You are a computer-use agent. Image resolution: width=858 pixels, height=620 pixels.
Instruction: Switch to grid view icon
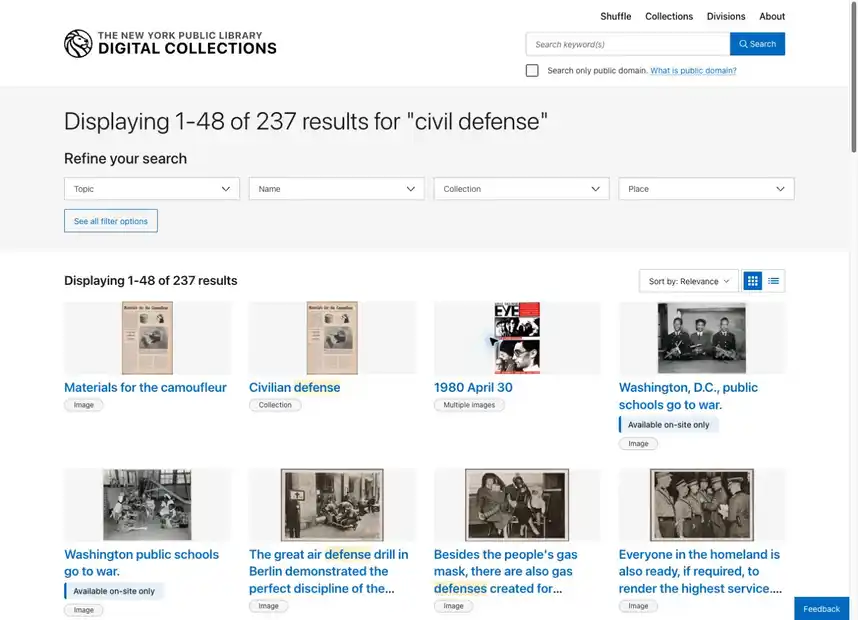click(752, 281)
